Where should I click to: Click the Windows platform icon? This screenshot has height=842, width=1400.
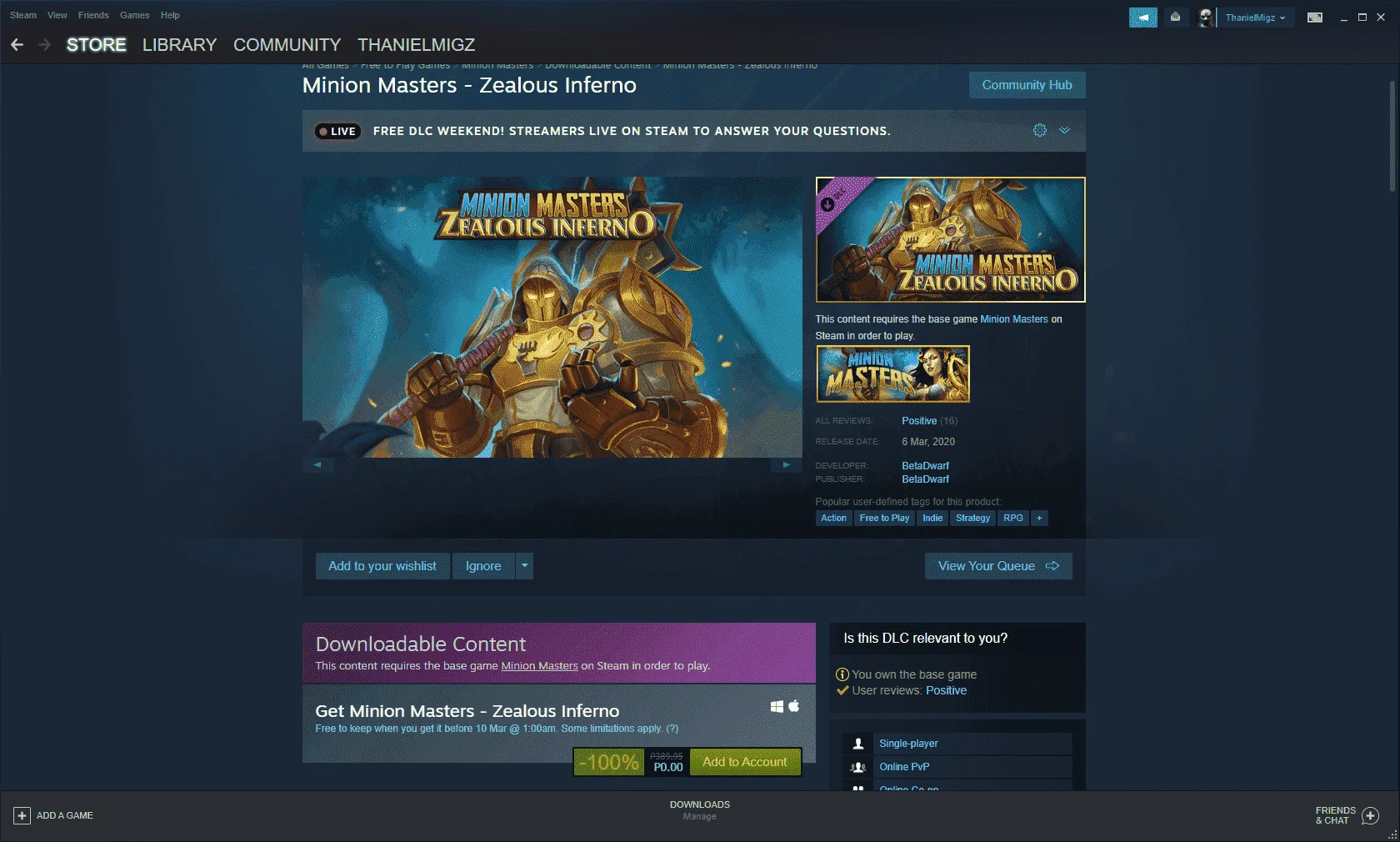coord(777,707)
